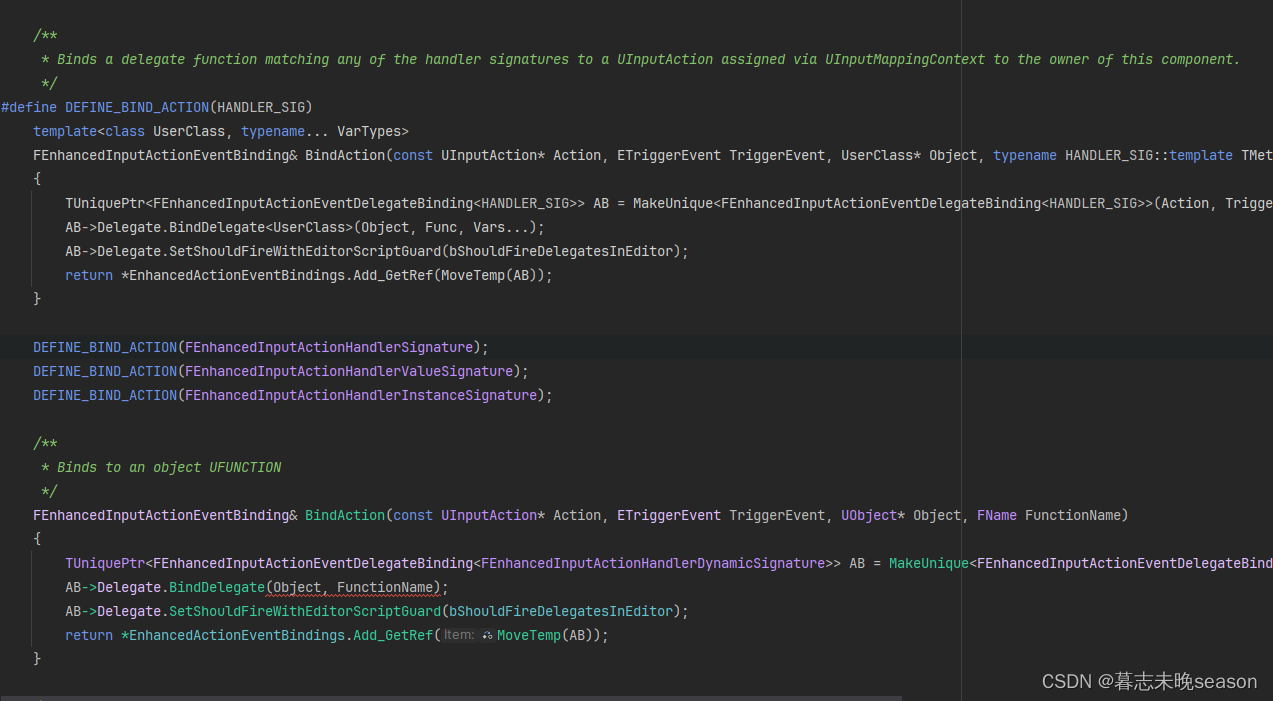Click TUniquePtr on the HandlerDynamicSignature line
This screenshot has height=701, width=1273.
click(x=105, y=563)
